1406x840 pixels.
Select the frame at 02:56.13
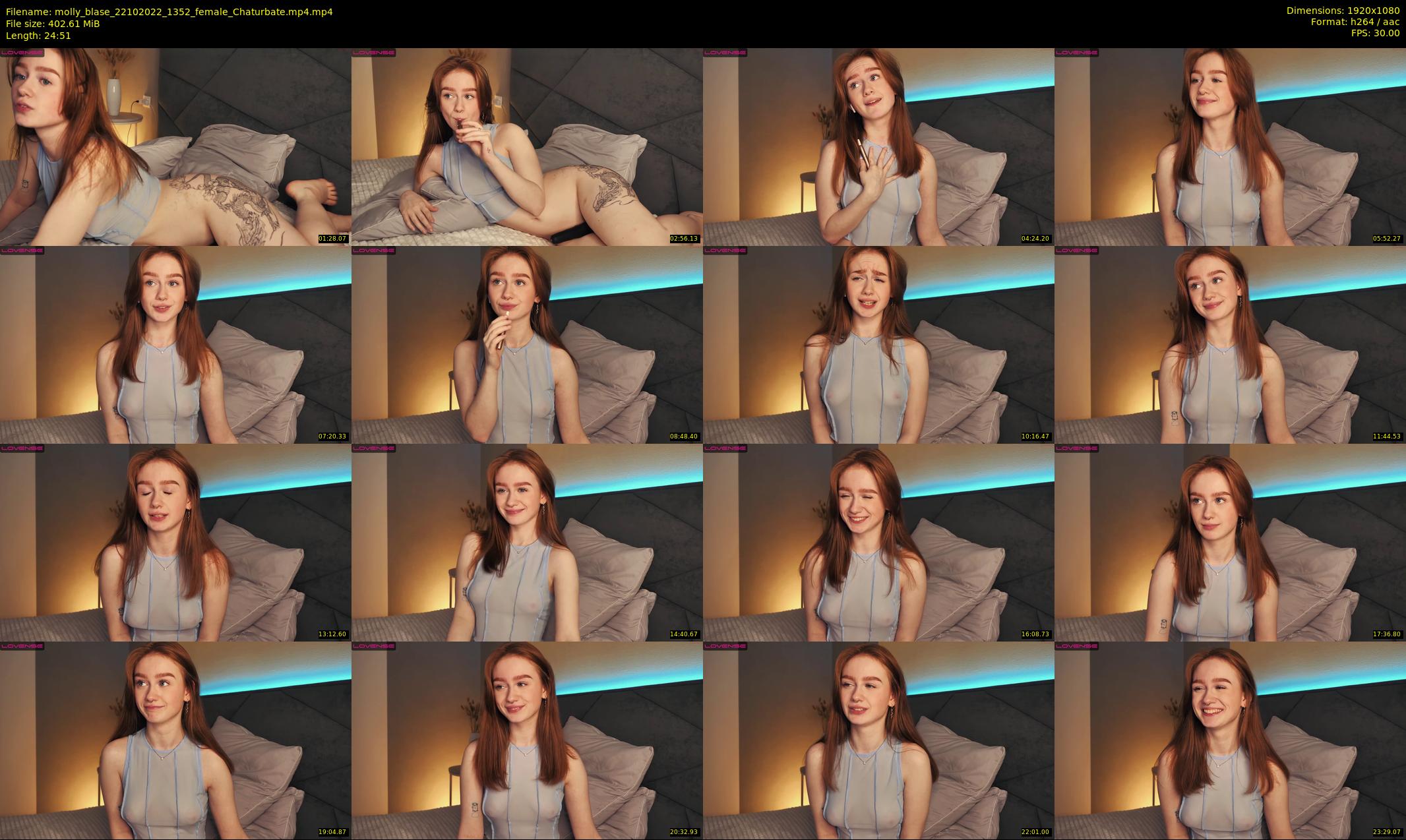pos(527,146)
